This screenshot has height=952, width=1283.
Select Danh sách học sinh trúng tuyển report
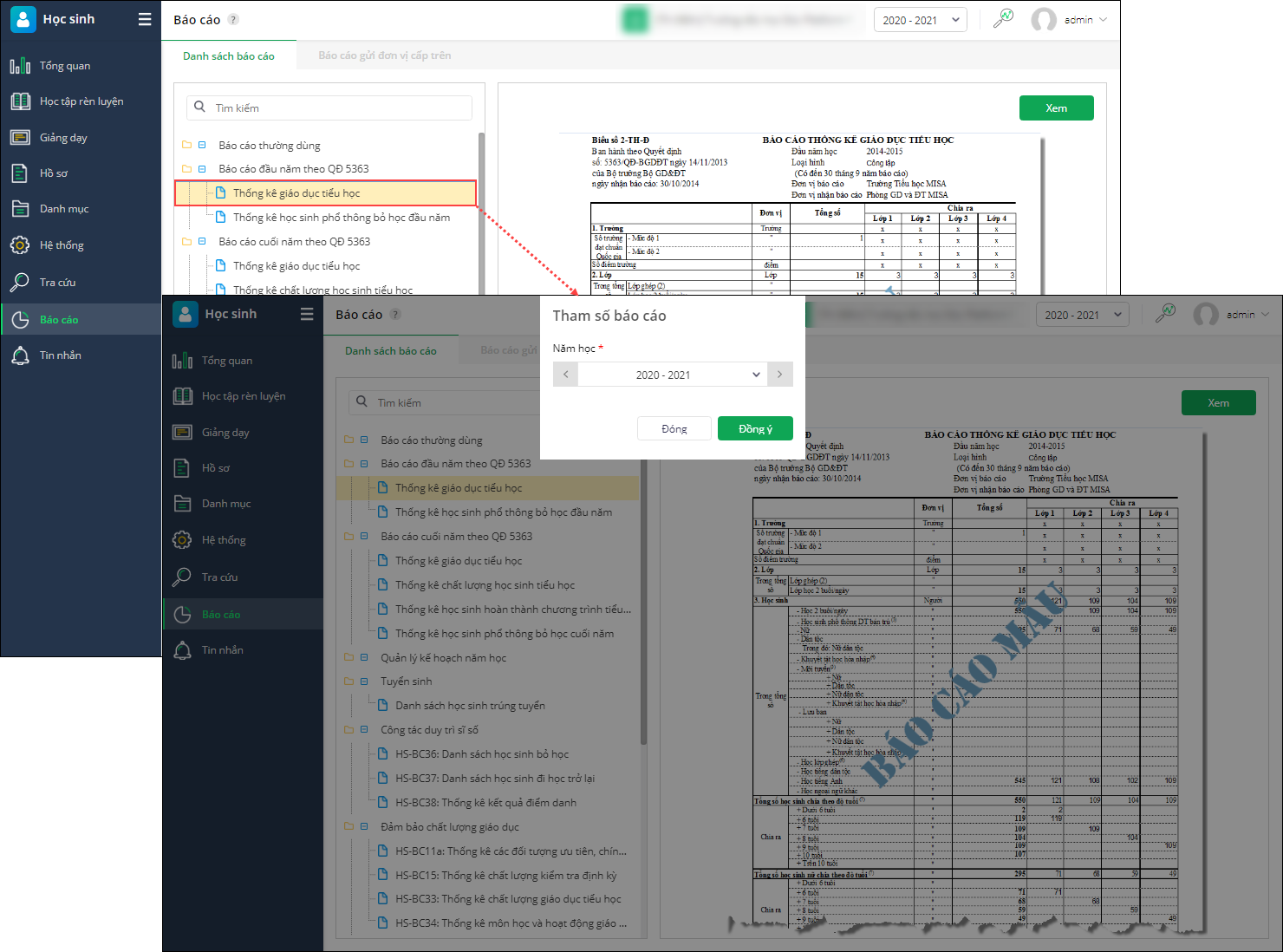470,706
